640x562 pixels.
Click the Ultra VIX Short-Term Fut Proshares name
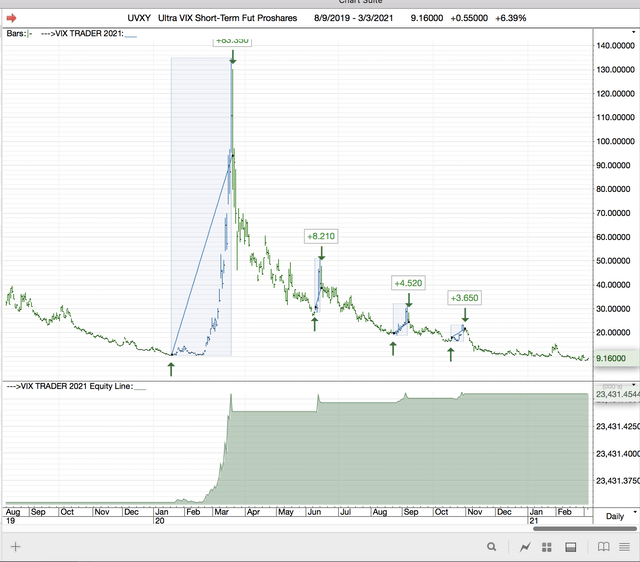click(x=227, y=18)
